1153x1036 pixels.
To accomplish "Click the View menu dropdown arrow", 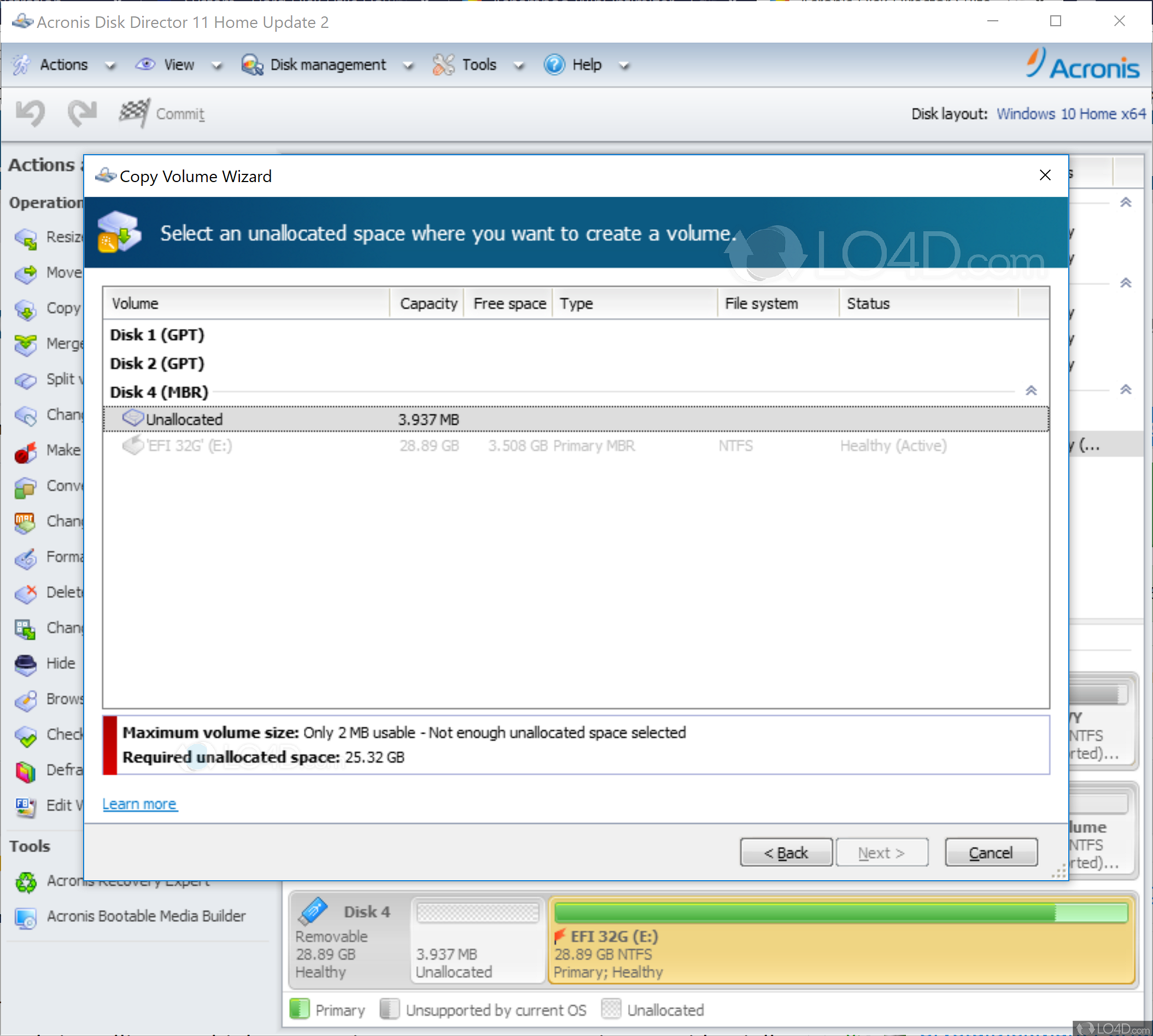I will point(216,66).
